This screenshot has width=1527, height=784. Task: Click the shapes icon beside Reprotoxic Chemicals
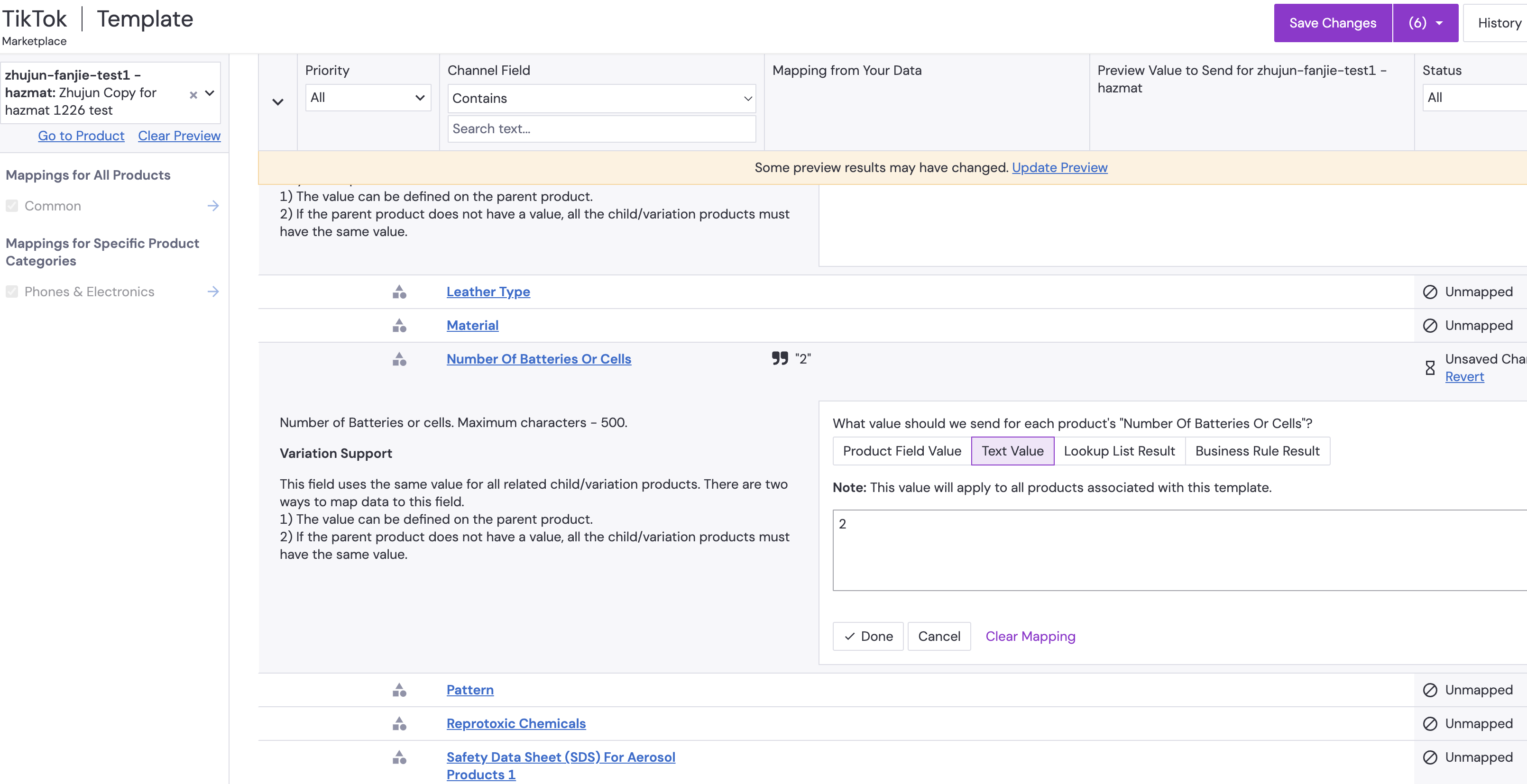[x=399, y=723]
